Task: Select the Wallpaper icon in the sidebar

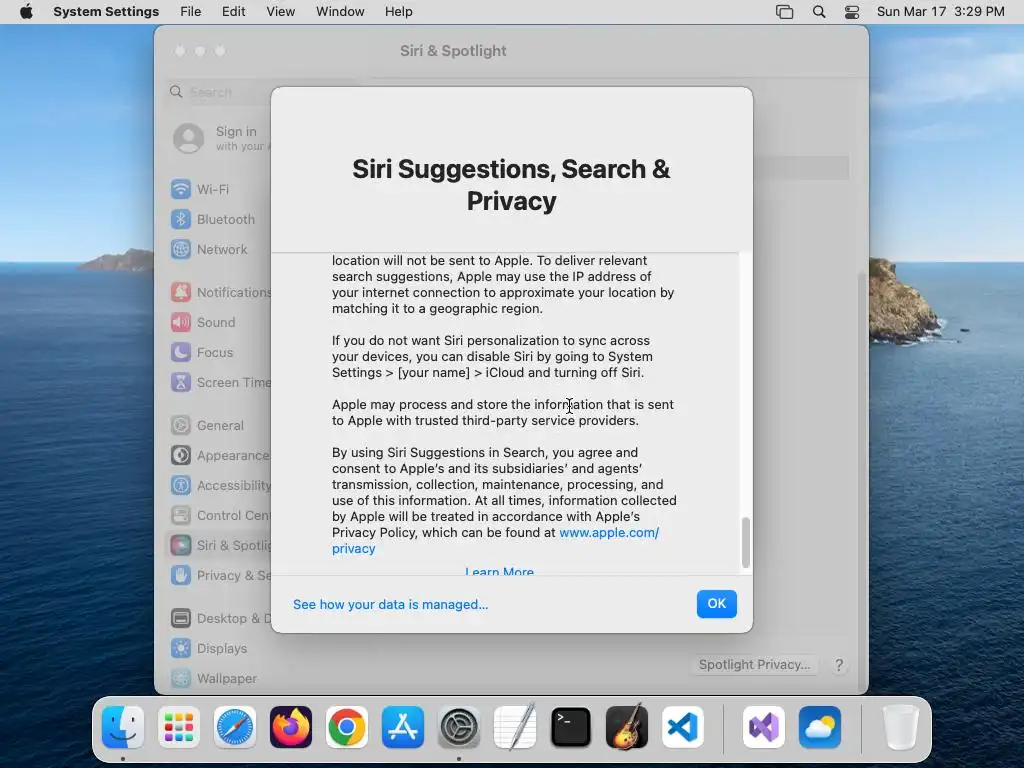Action: [181, 679]
